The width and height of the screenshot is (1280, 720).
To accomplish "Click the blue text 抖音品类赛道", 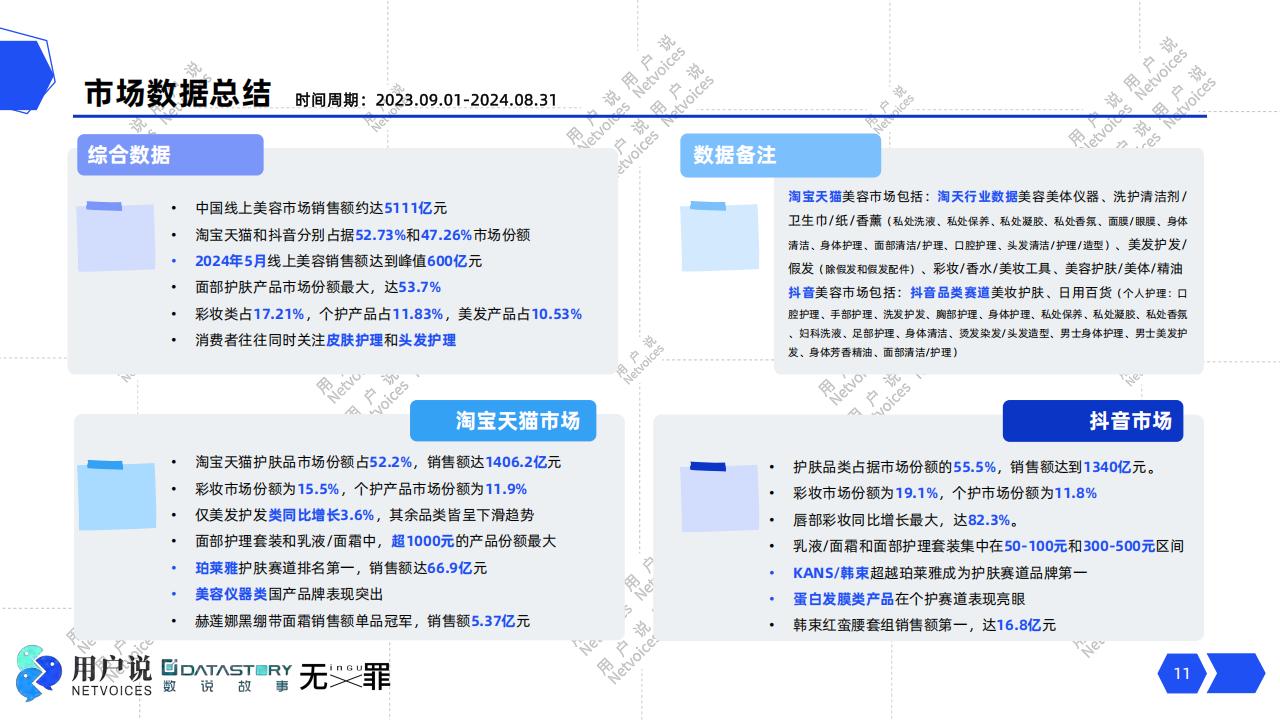I will pos(950,293).
